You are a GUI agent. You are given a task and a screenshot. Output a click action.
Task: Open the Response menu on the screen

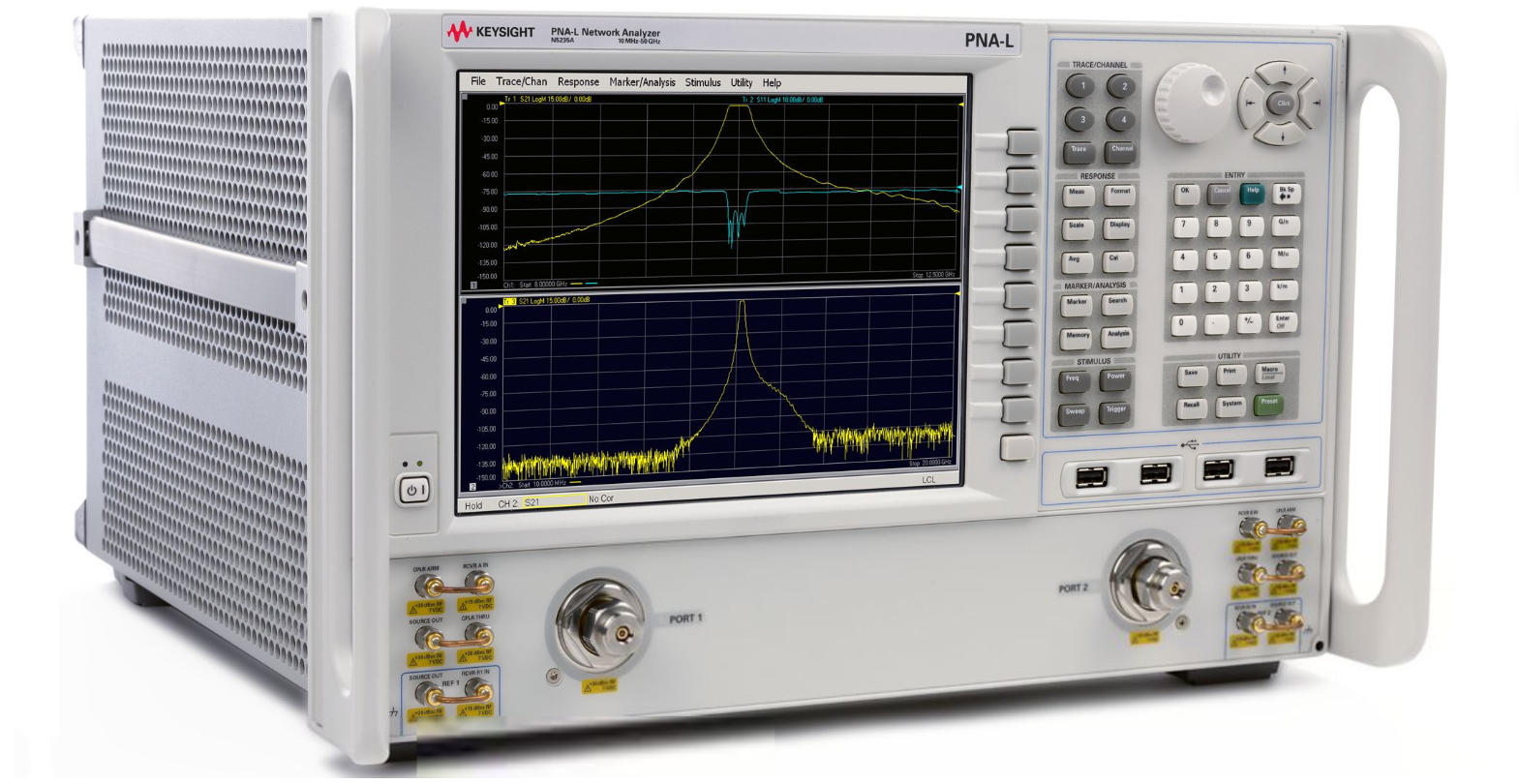pos(578,82)
